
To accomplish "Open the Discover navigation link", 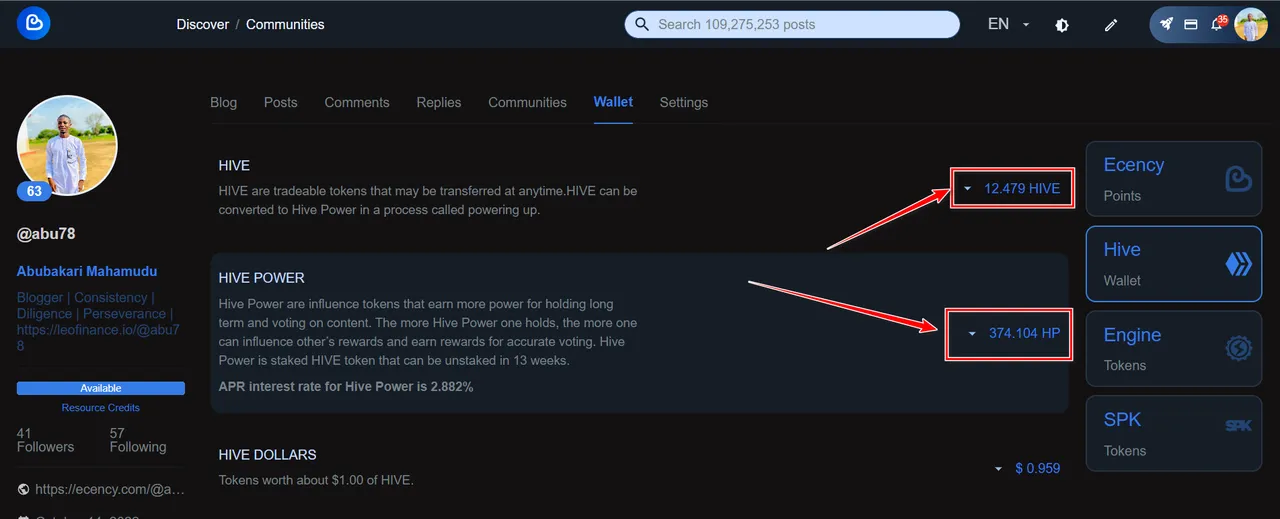I will [x=203, y=24].
